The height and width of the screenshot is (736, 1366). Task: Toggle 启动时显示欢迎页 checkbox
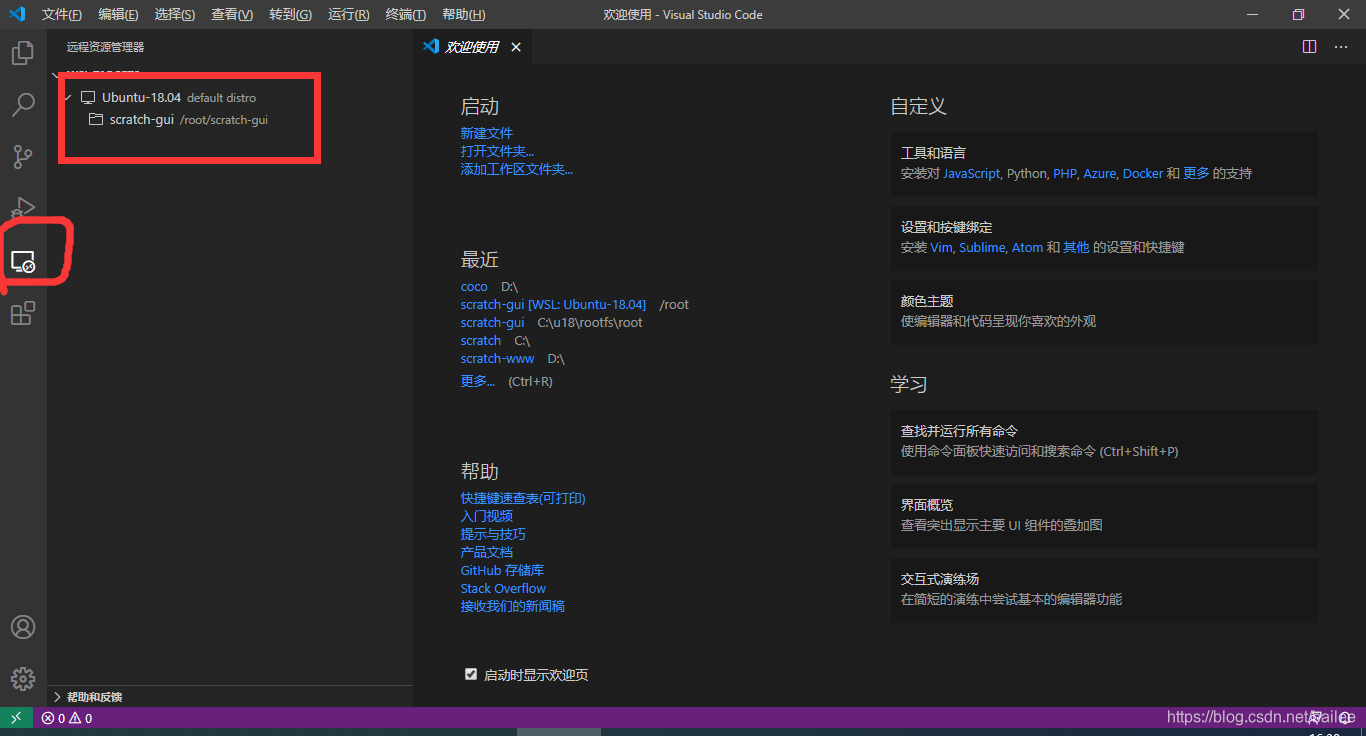pos(471,674)
